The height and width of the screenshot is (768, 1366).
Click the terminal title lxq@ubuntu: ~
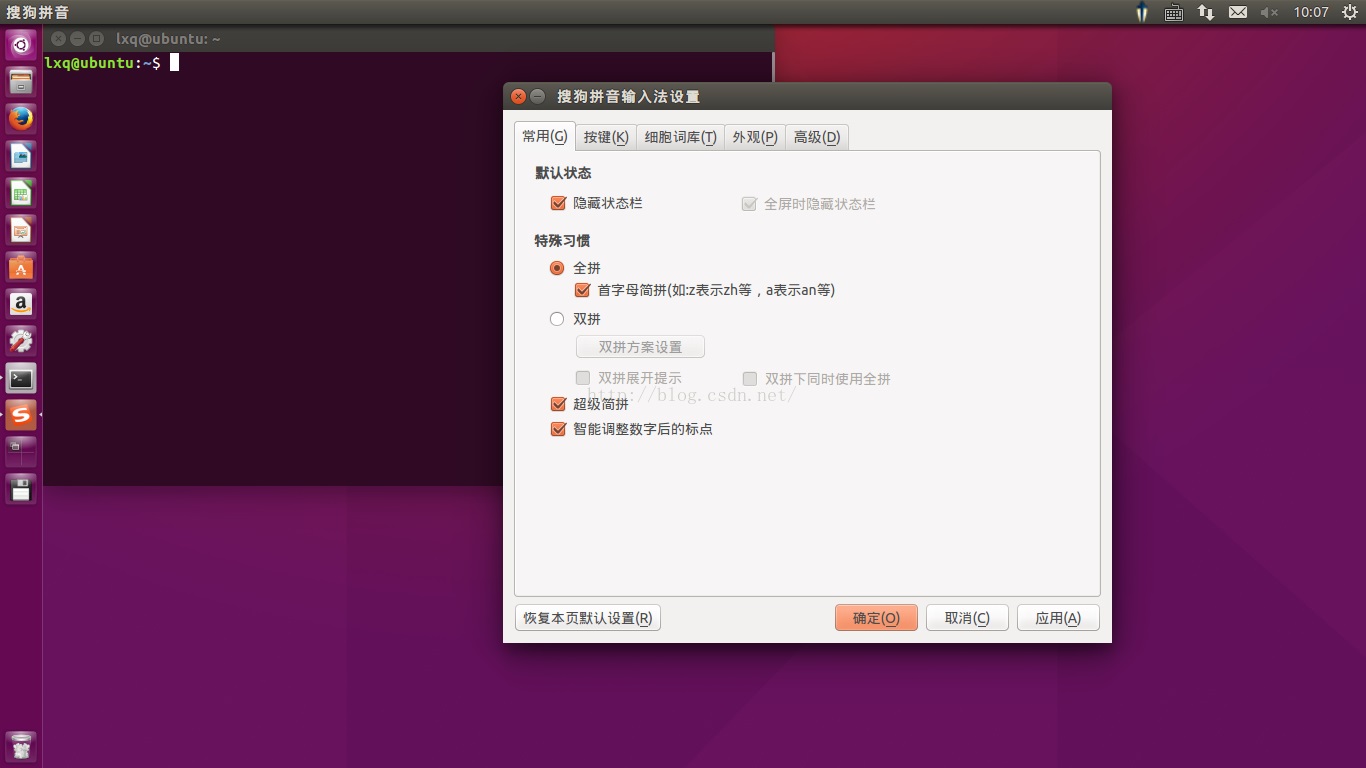[x=168, y=39]
